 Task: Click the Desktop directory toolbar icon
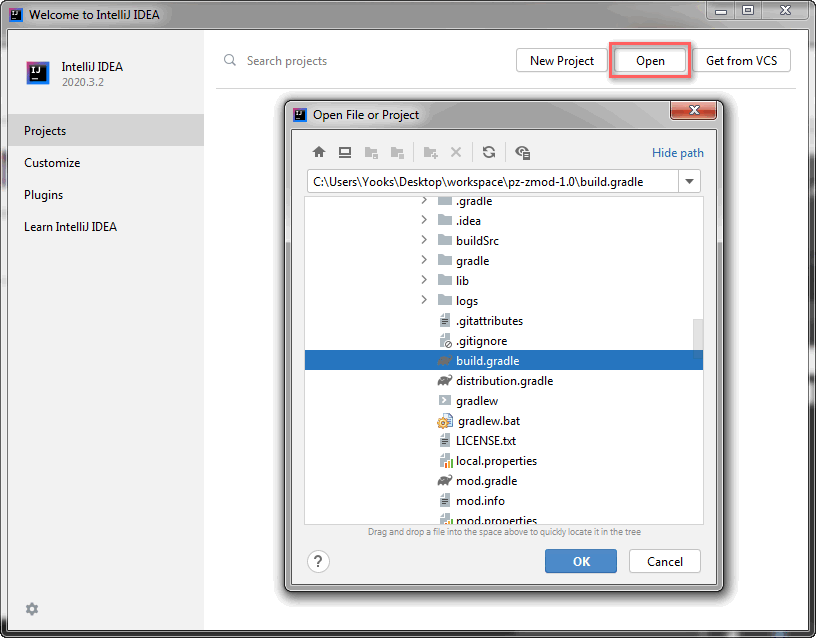point(345,152)
